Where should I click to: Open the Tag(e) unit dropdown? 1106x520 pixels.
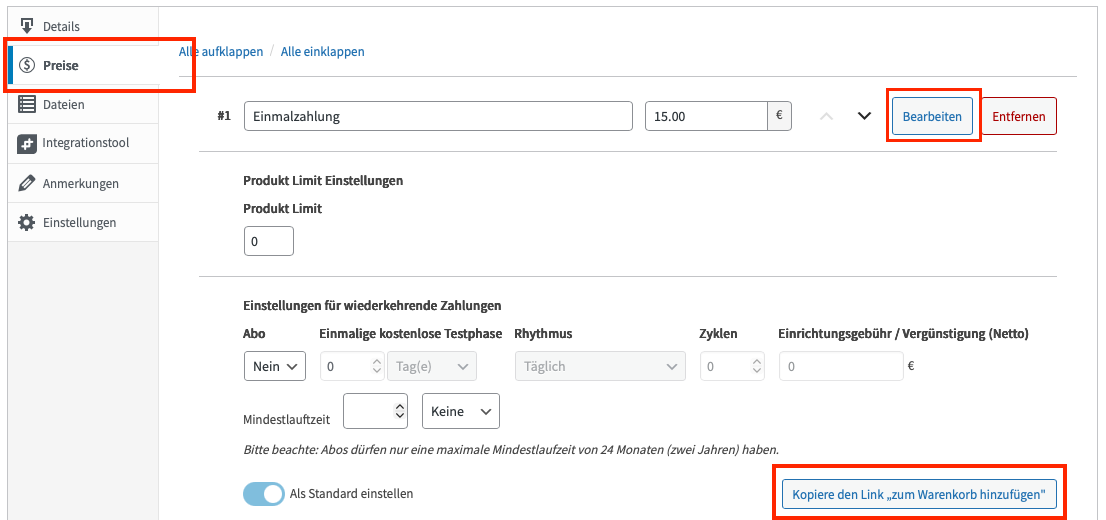(x=432, y=366)
